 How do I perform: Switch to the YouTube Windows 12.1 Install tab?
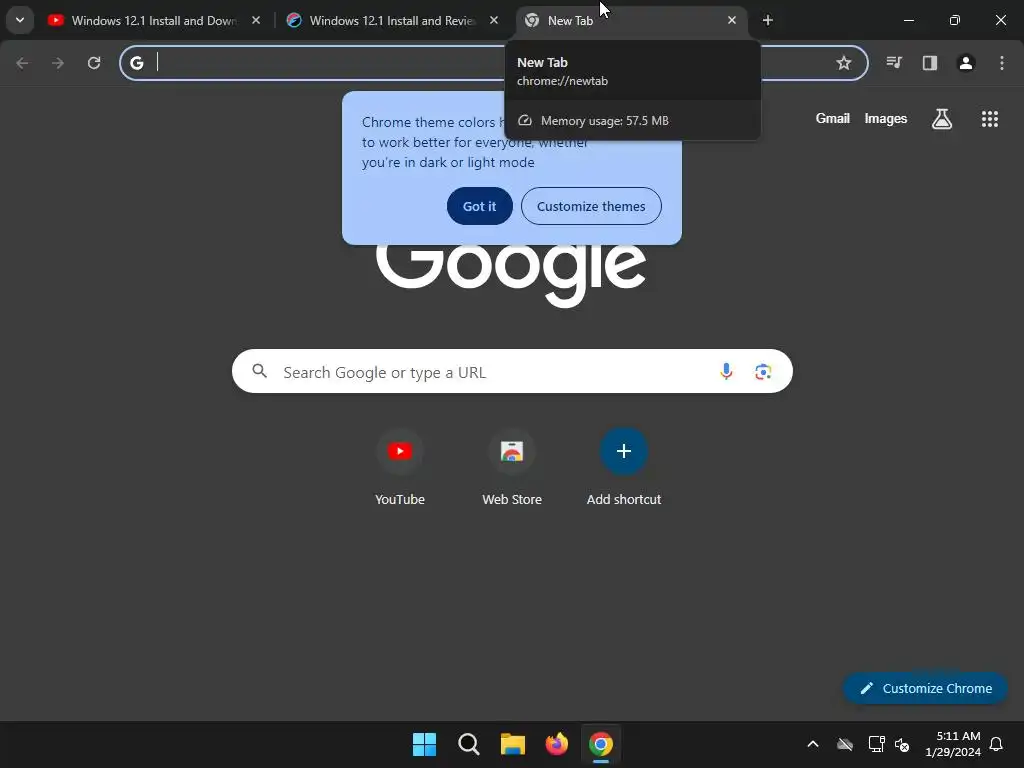[154, 20]
